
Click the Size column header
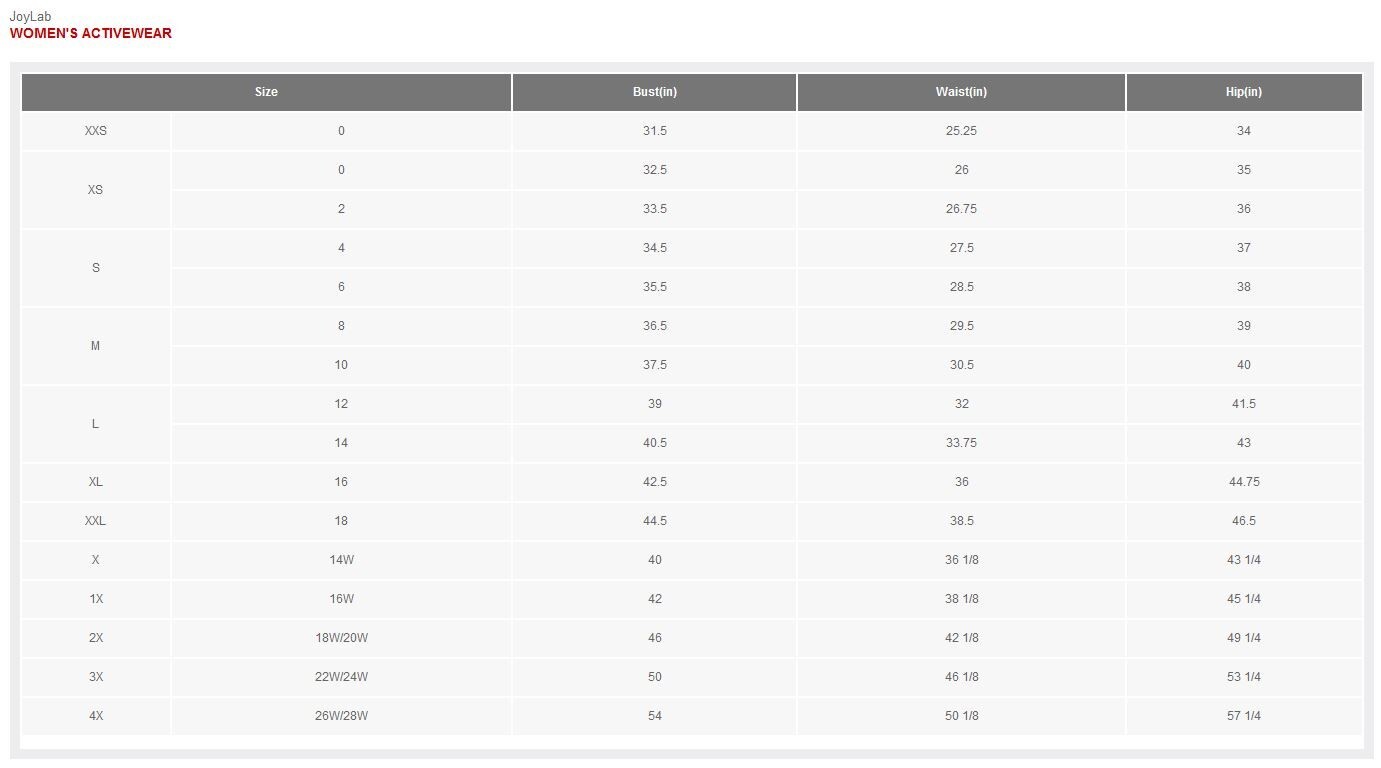[x=266, y=92]
